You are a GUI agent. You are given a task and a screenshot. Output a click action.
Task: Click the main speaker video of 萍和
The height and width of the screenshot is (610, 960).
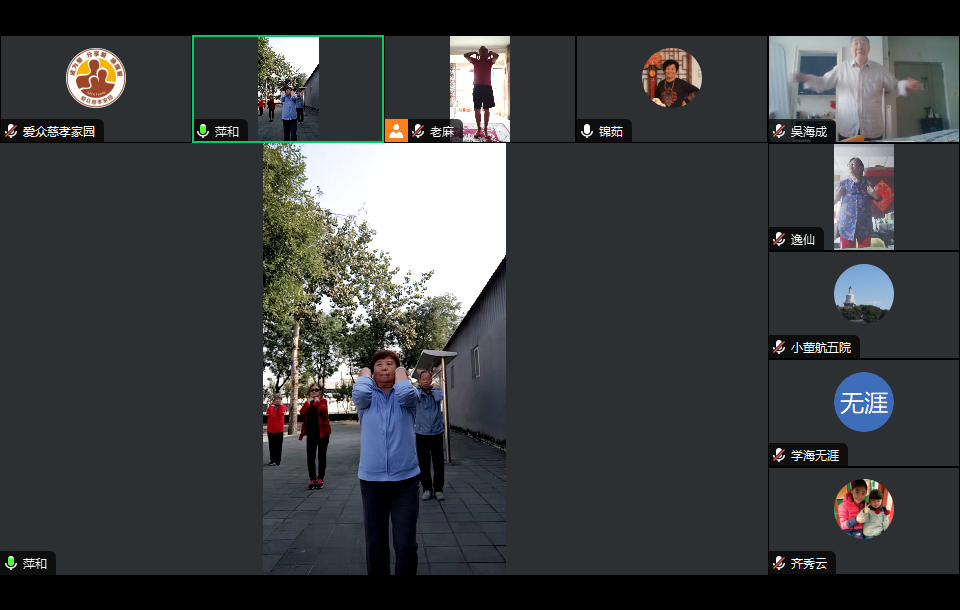384,358
